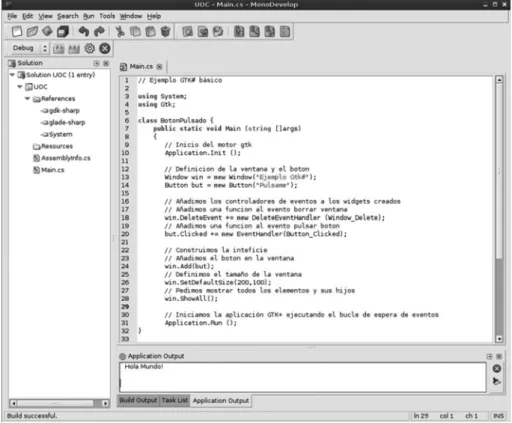Click the second search toolbar icon right of the trash can

click(x=203, y=32)
